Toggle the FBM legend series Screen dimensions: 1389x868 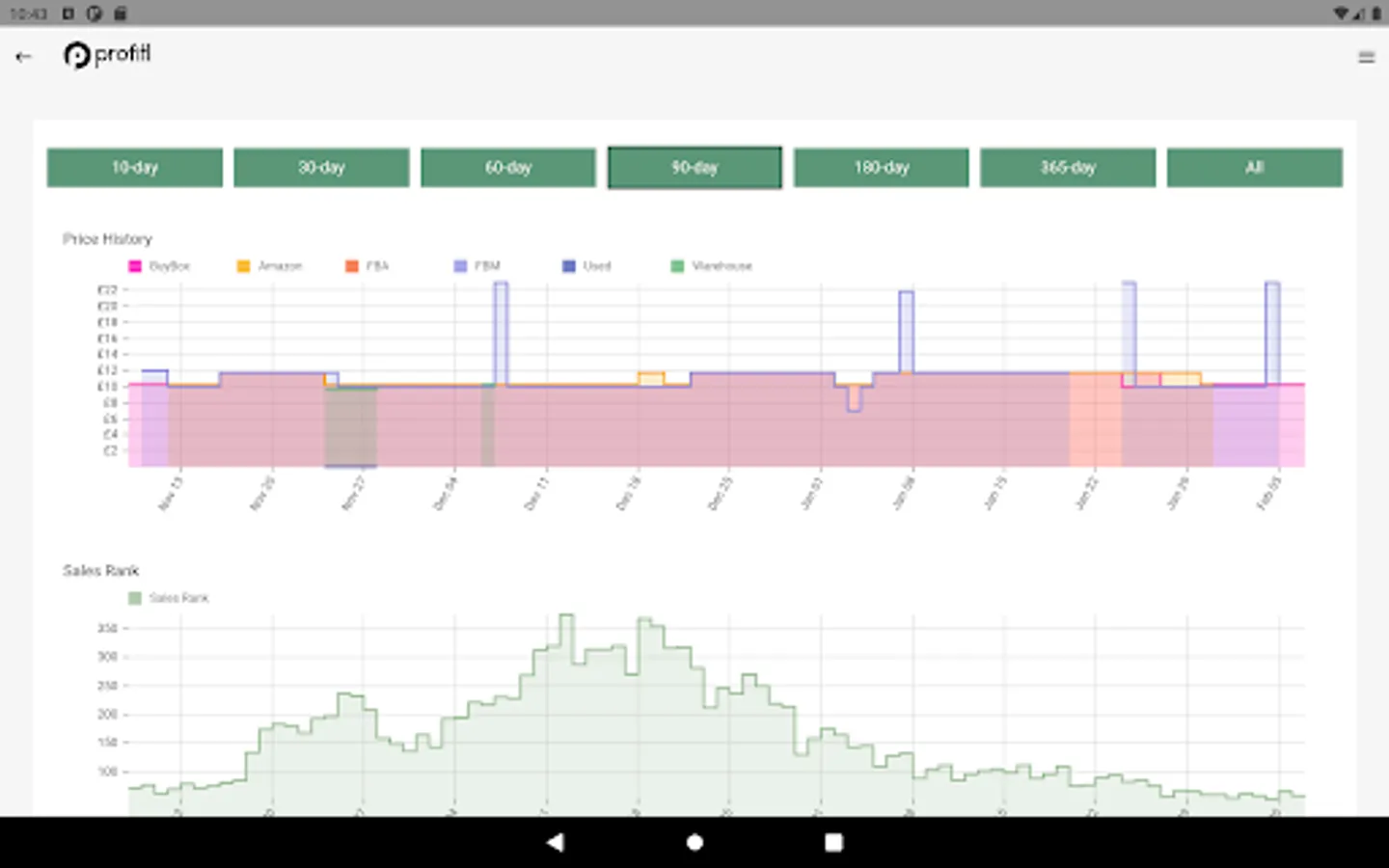click(x=477, y=266)
